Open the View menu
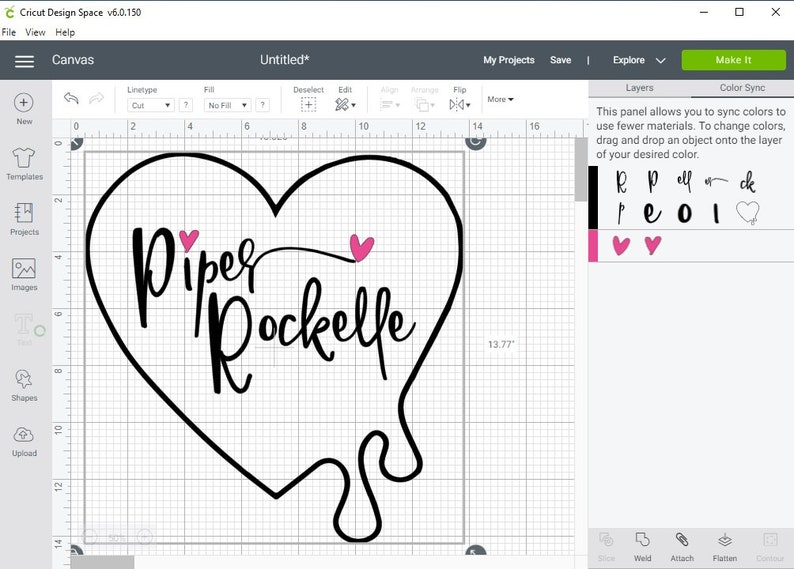794x569 pixels. tap(35, 32)
